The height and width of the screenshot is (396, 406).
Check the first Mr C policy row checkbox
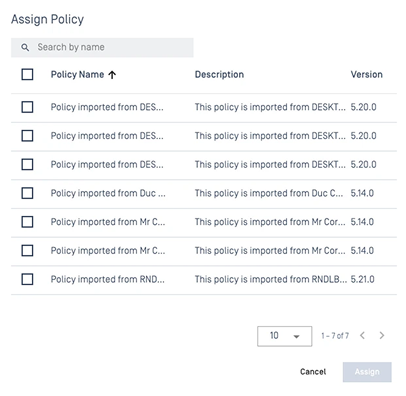click(x=27, y=222)
